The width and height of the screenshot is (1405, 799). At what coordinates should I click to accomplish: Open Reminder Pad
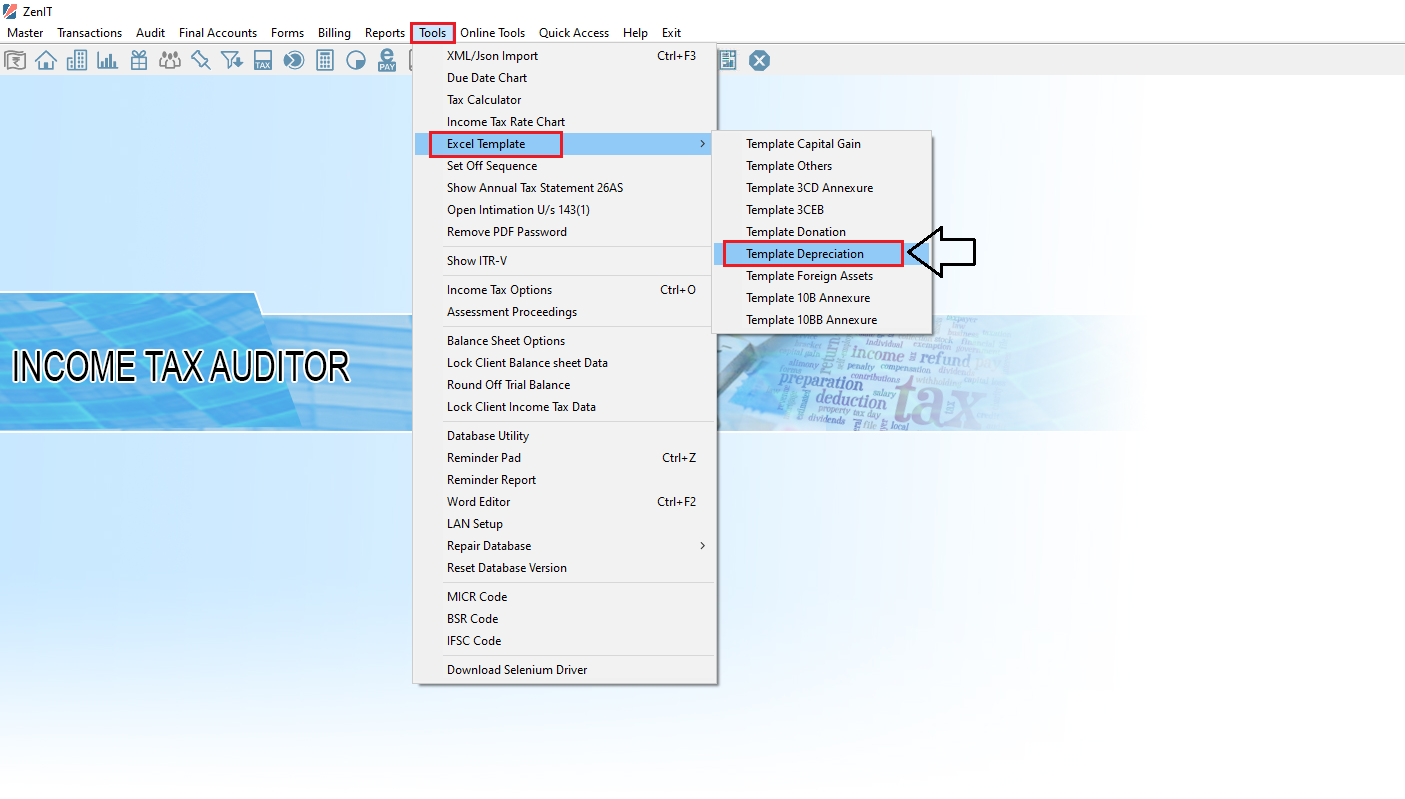pos(565,458)
